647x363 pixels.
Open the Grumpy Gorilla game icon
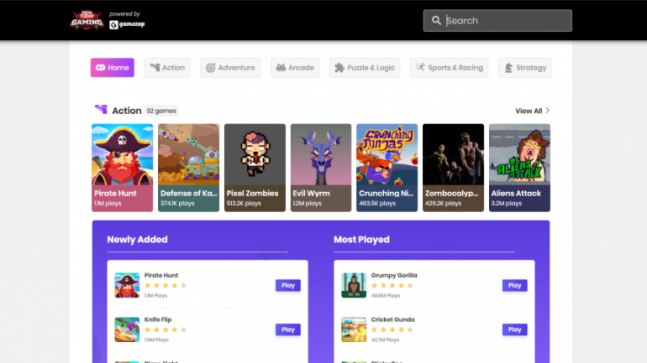point(354,285)
